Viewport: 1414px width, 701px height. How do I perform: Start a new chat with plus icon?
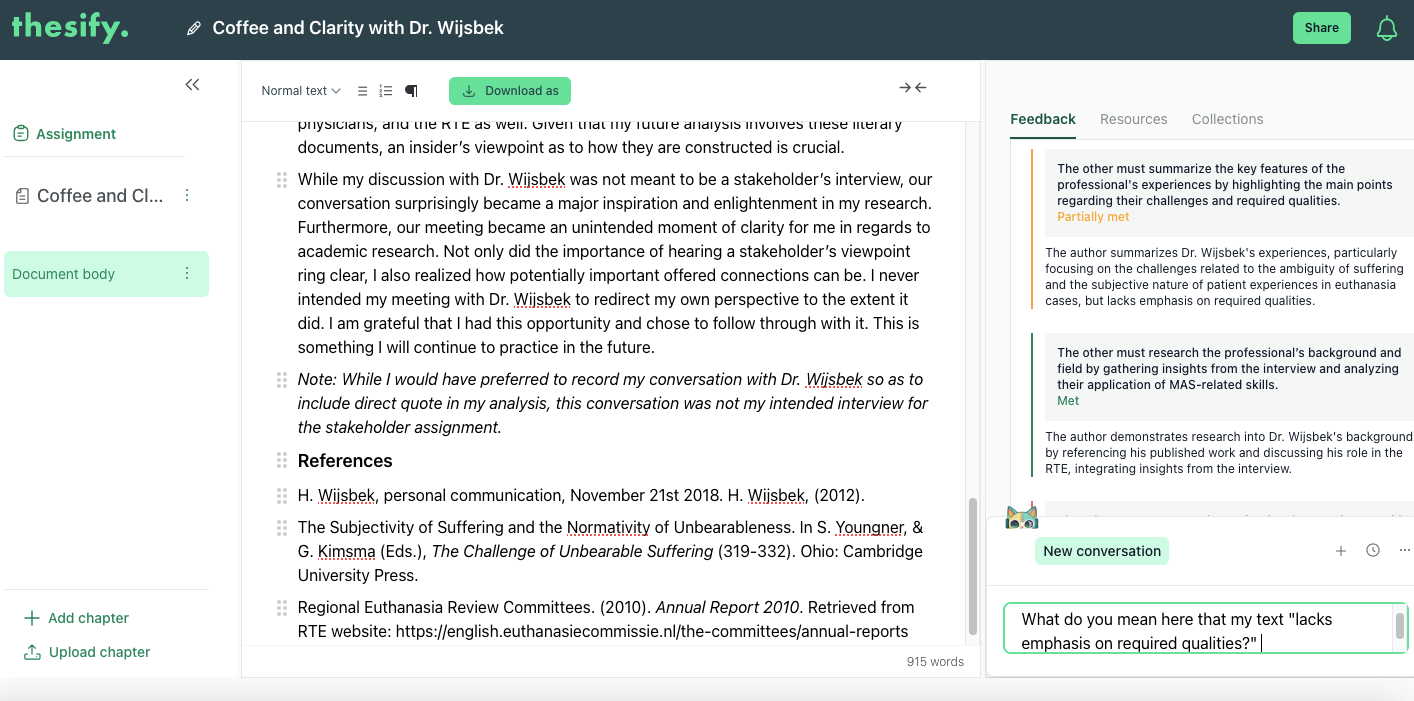click(1341, 551)
